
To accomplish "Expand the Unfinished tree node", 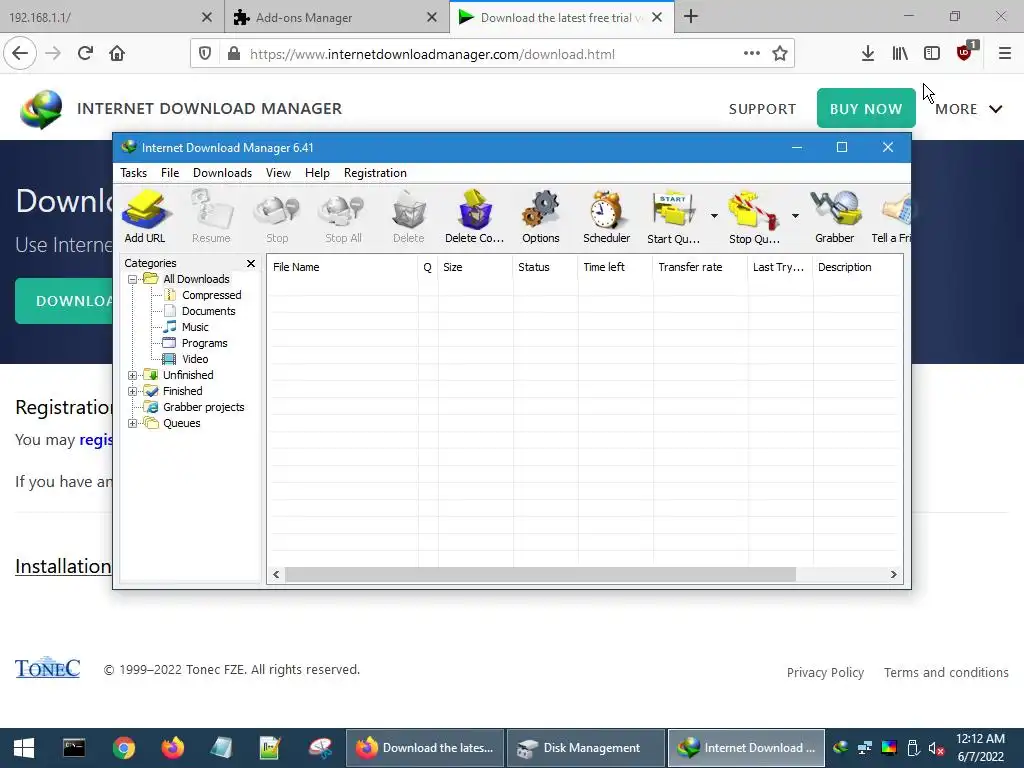I will pos(133,376).
